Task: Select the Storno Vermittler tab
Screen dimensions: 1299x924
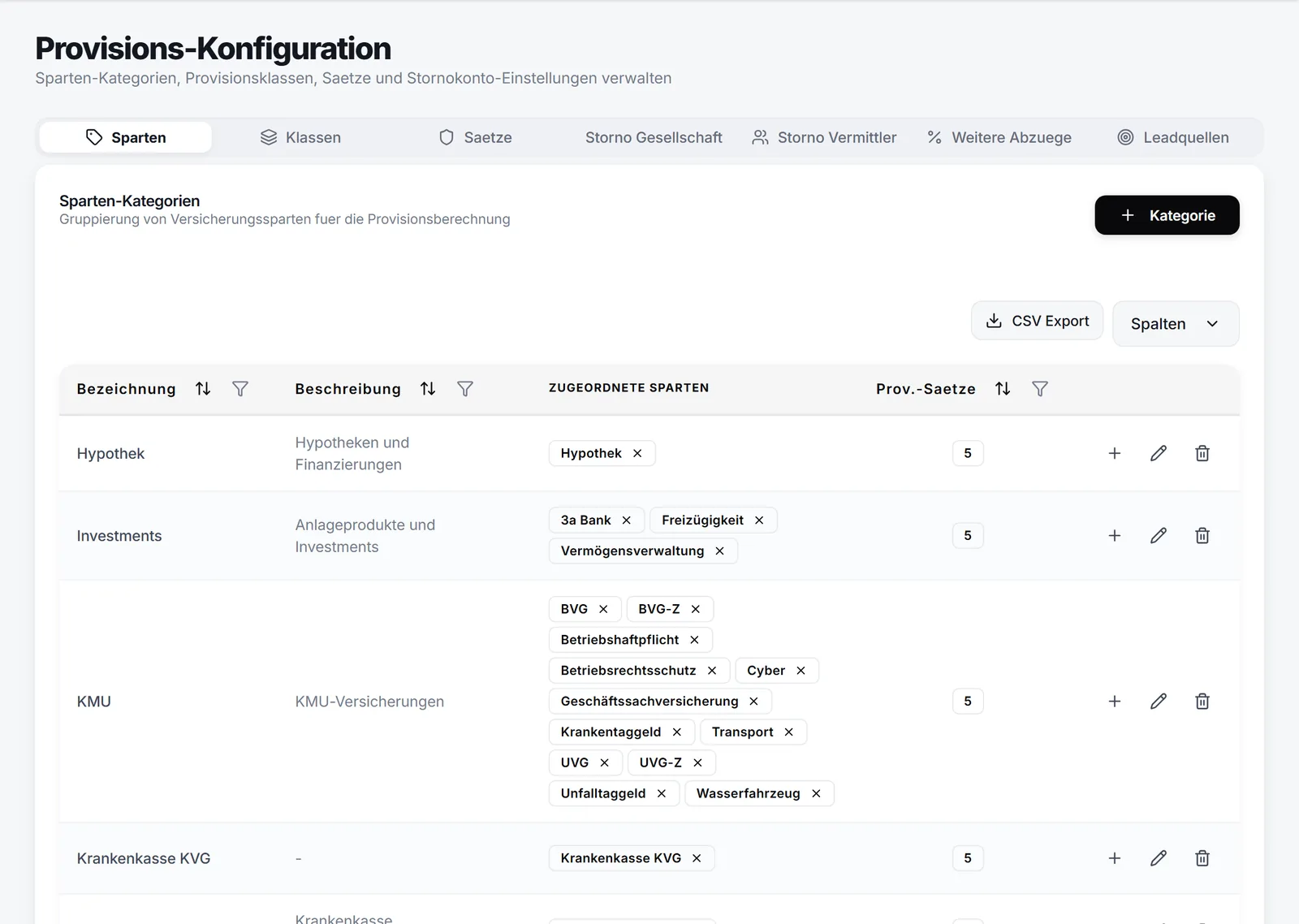Action: pos(824,137)
